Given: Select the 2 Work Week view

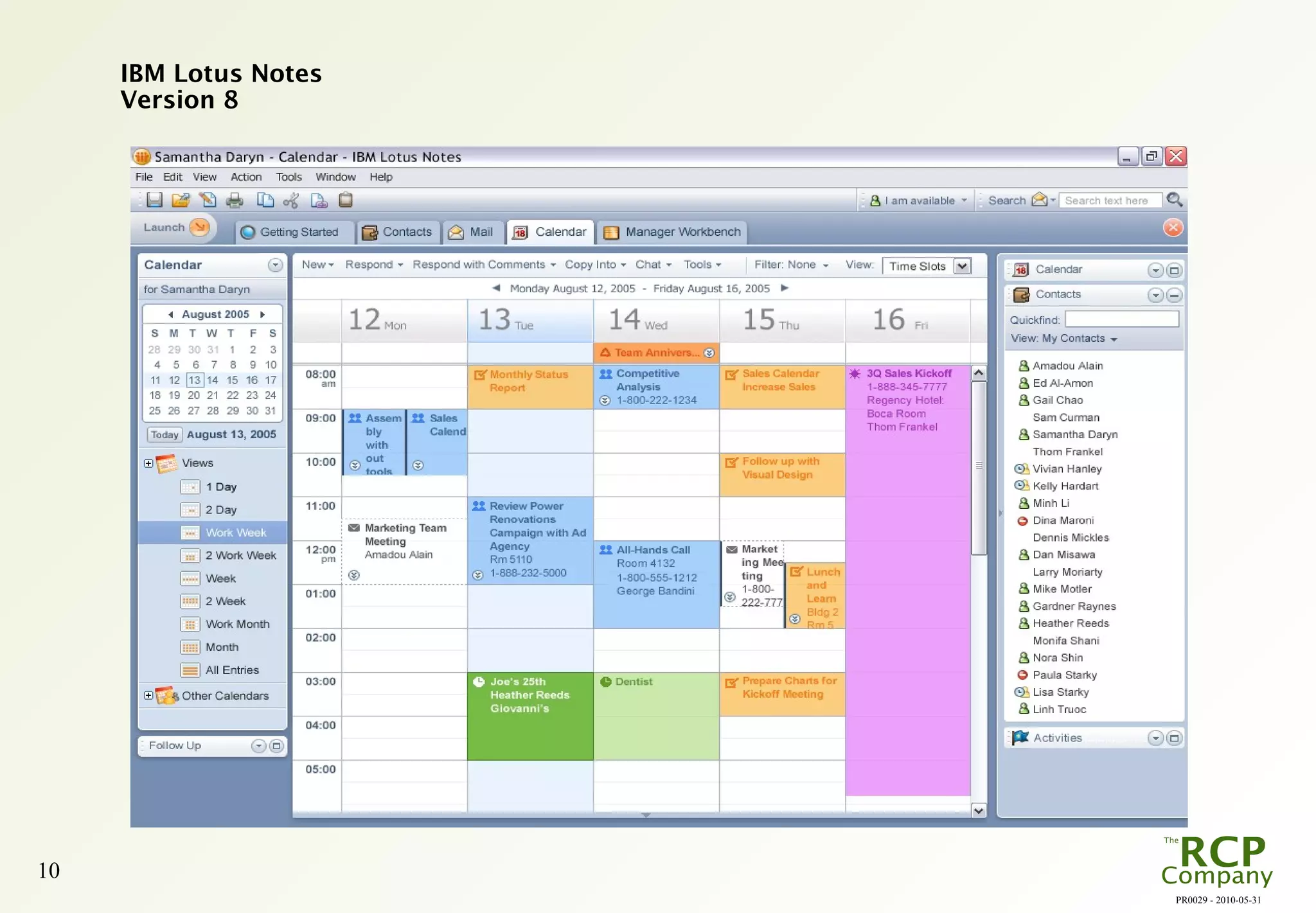Looking at the screenshot, I should pyautogui.click(x=229, y=556).
